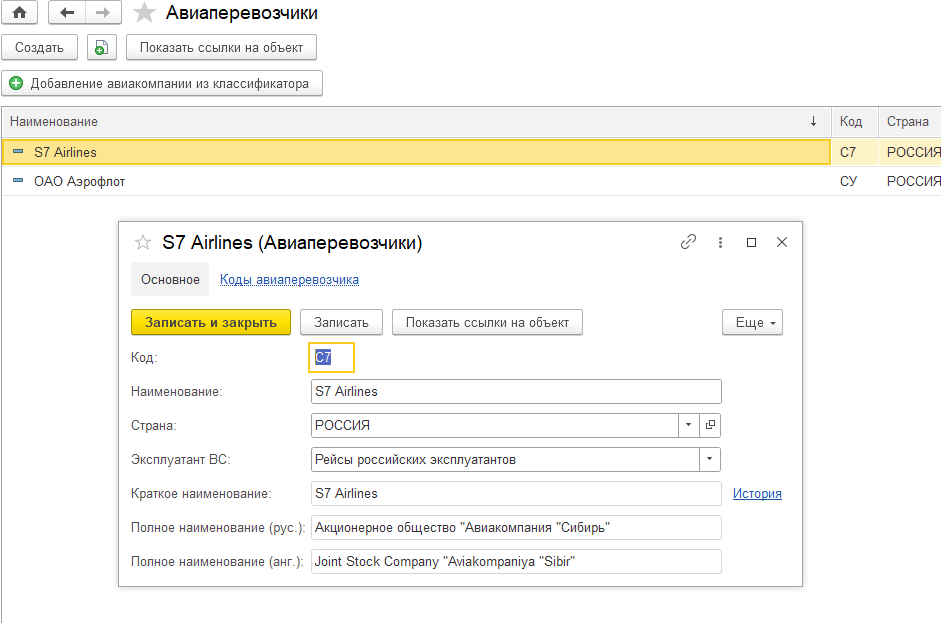Screen dimensions: 941x623
Task: Click the row icon beside ОАО Аэрофлот
Action: (18, 181)
